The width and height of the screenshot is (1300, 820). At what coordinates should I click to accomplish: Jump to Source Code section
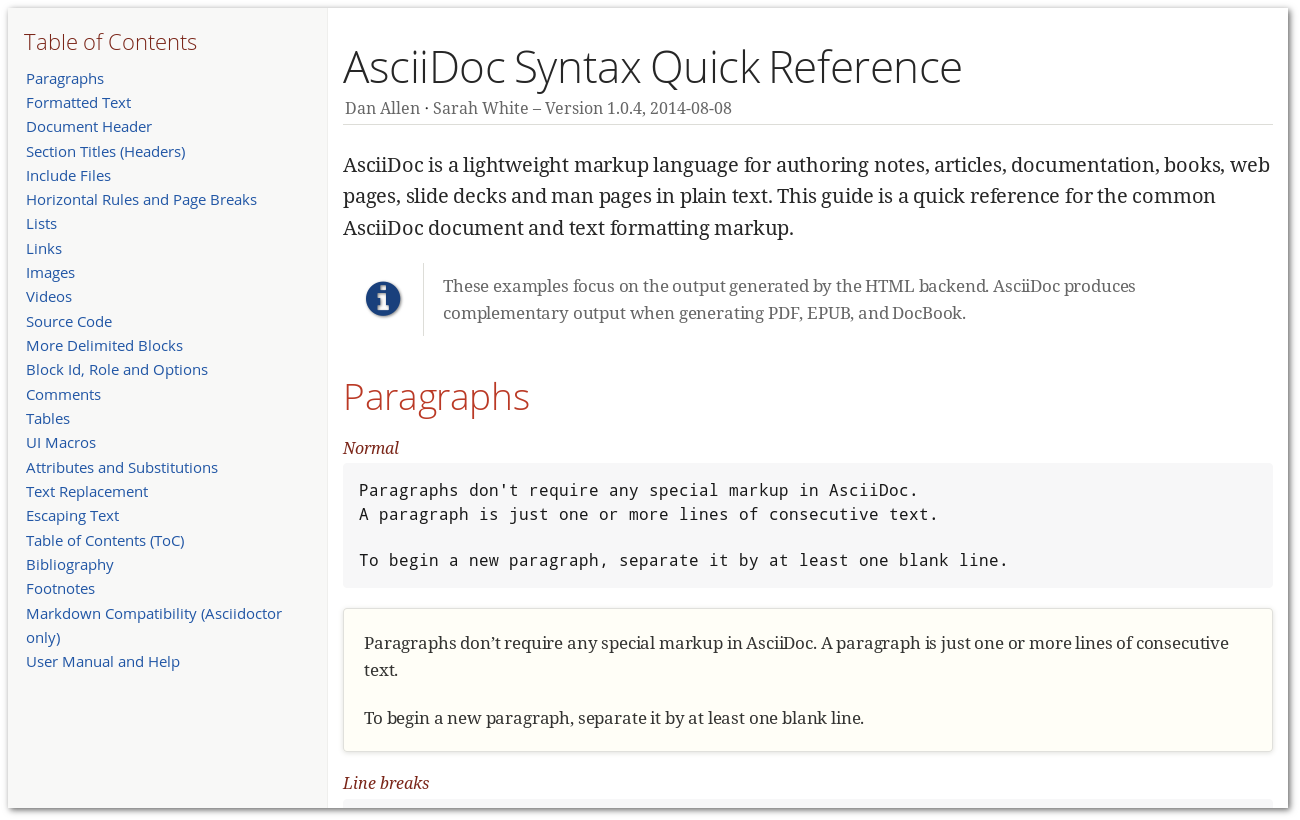(x=69, y=321)
